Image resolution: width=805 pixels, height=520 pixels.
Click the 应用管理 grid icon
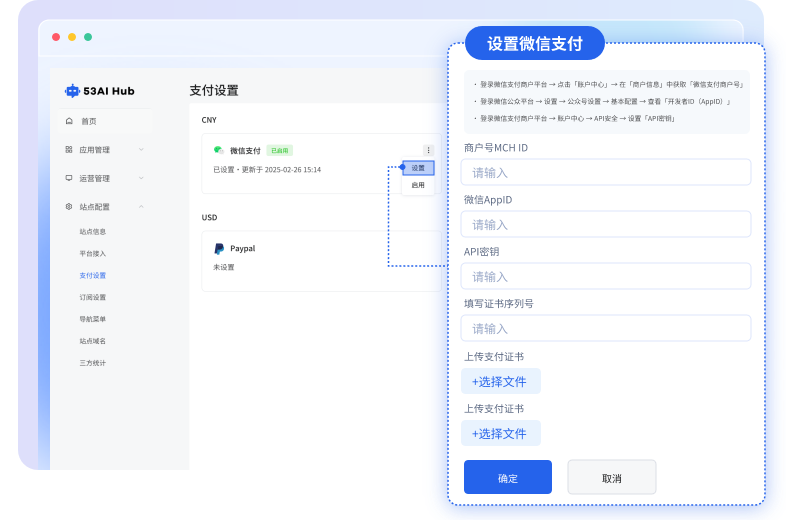[x=69, y=149]
